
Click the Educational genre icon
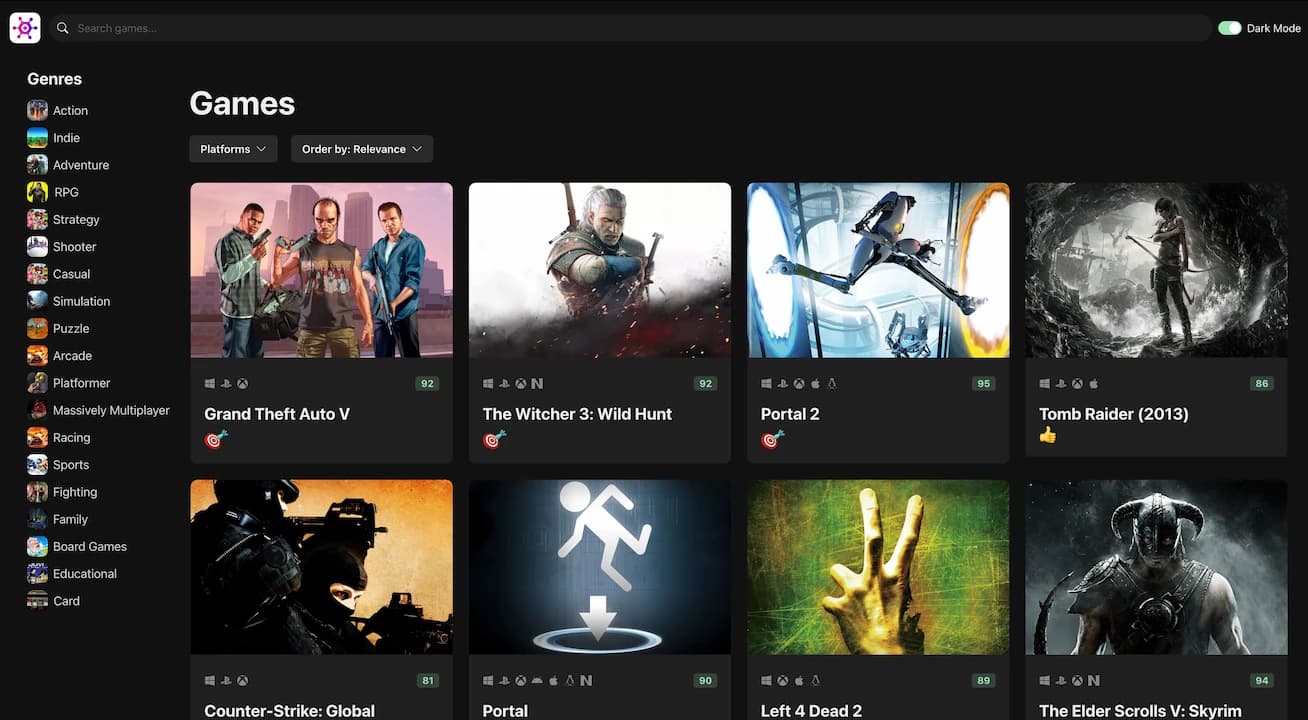point(37,574)
